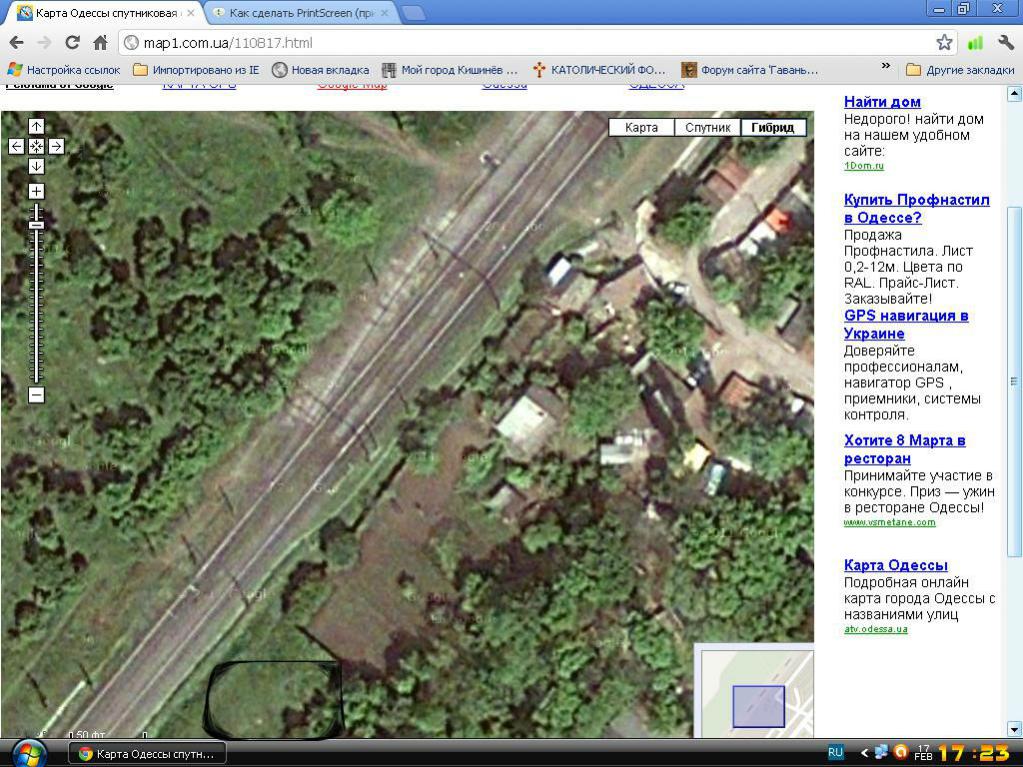Viewport: 1023px width, 767px height.
Task: Open Мой город Кишинёв bookmark
Action: tap(450, 70)
